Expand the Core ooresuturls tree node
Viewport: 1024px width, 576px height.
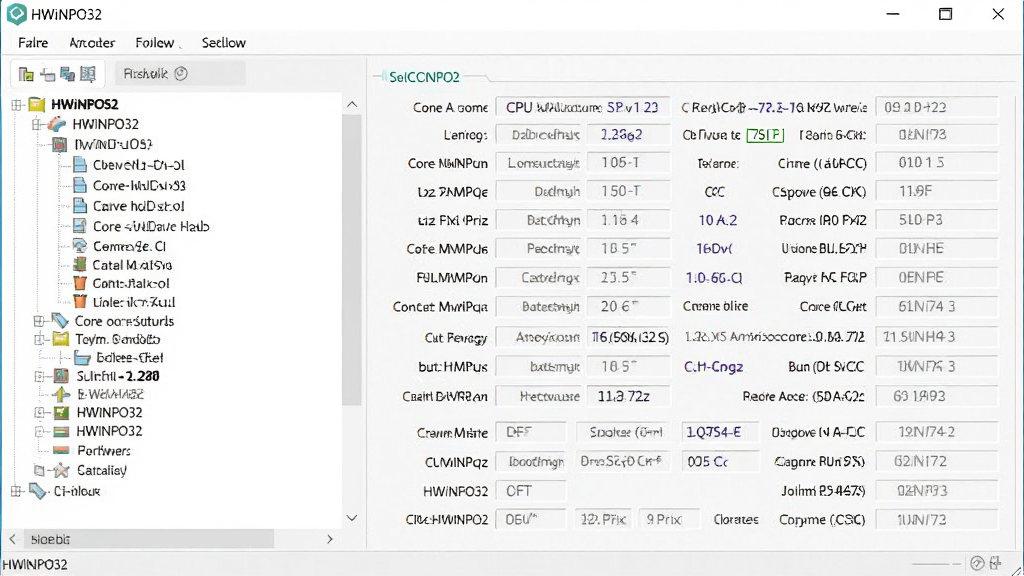click(39, 321)
